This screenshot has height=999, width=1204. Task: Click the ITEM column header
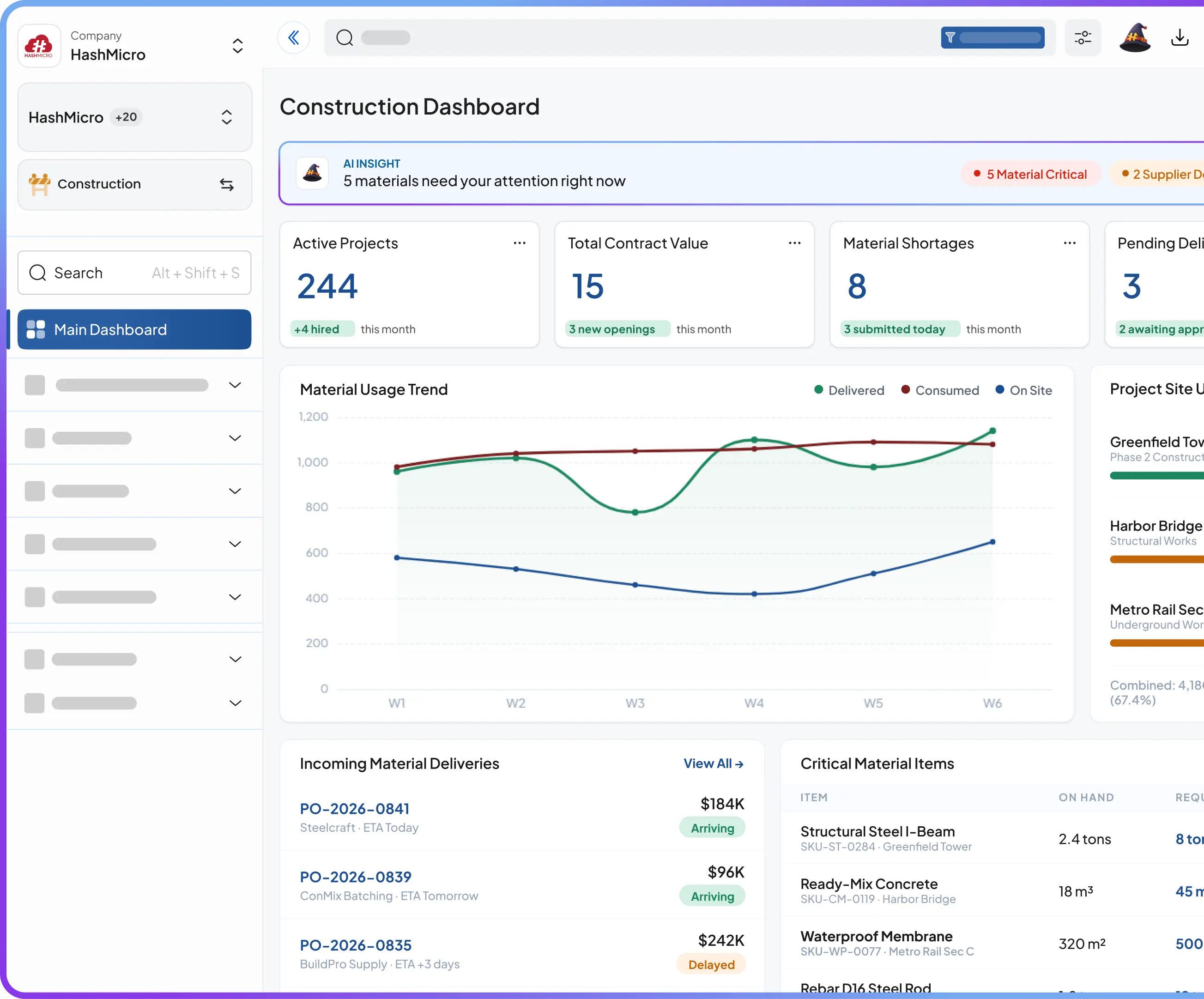[x=814, y=798]
